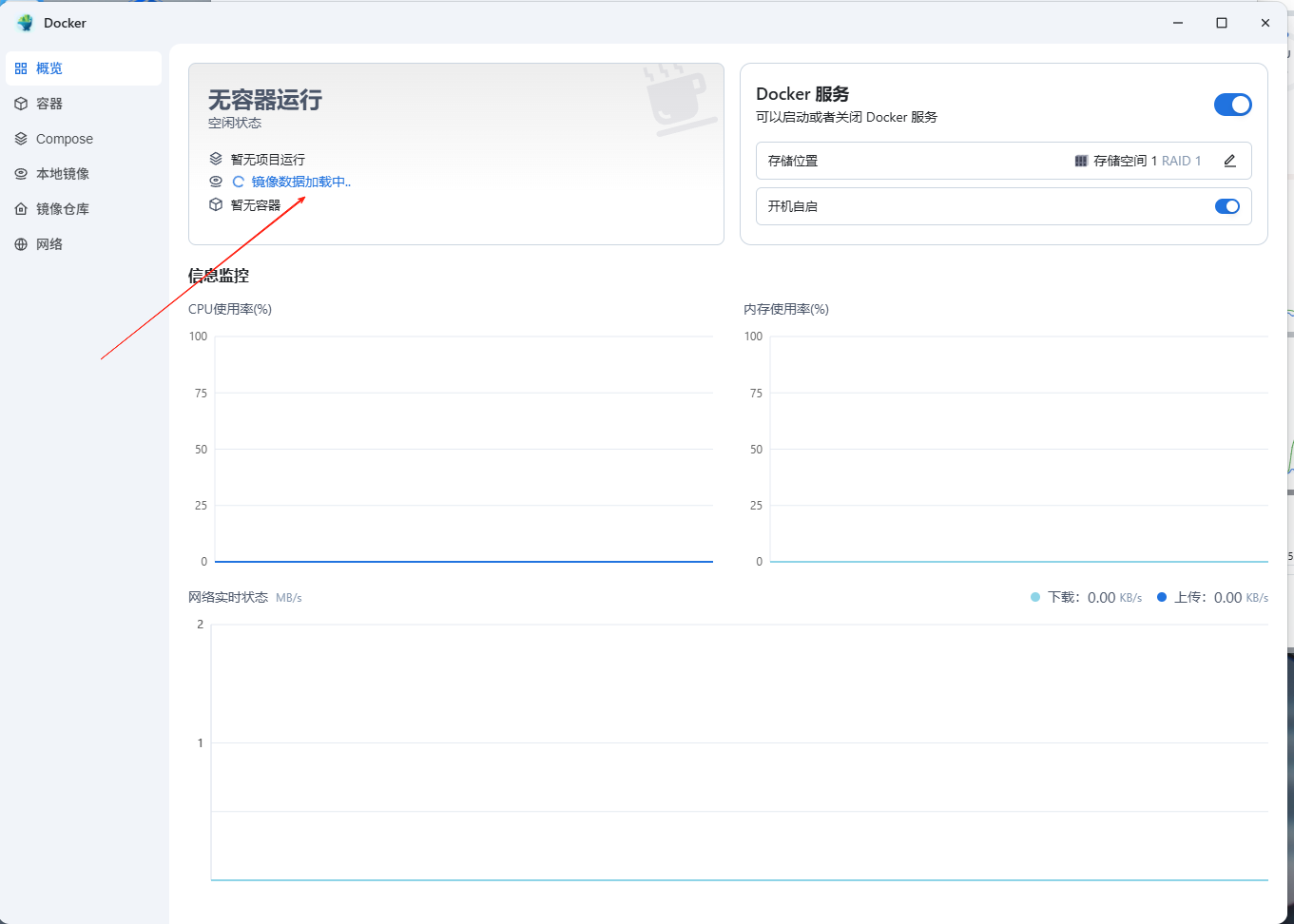The height and width of the screenshot is (924, 1294).
Task: Click the disk icon beside 镜像数据加载中
Action: pos(216,182)
